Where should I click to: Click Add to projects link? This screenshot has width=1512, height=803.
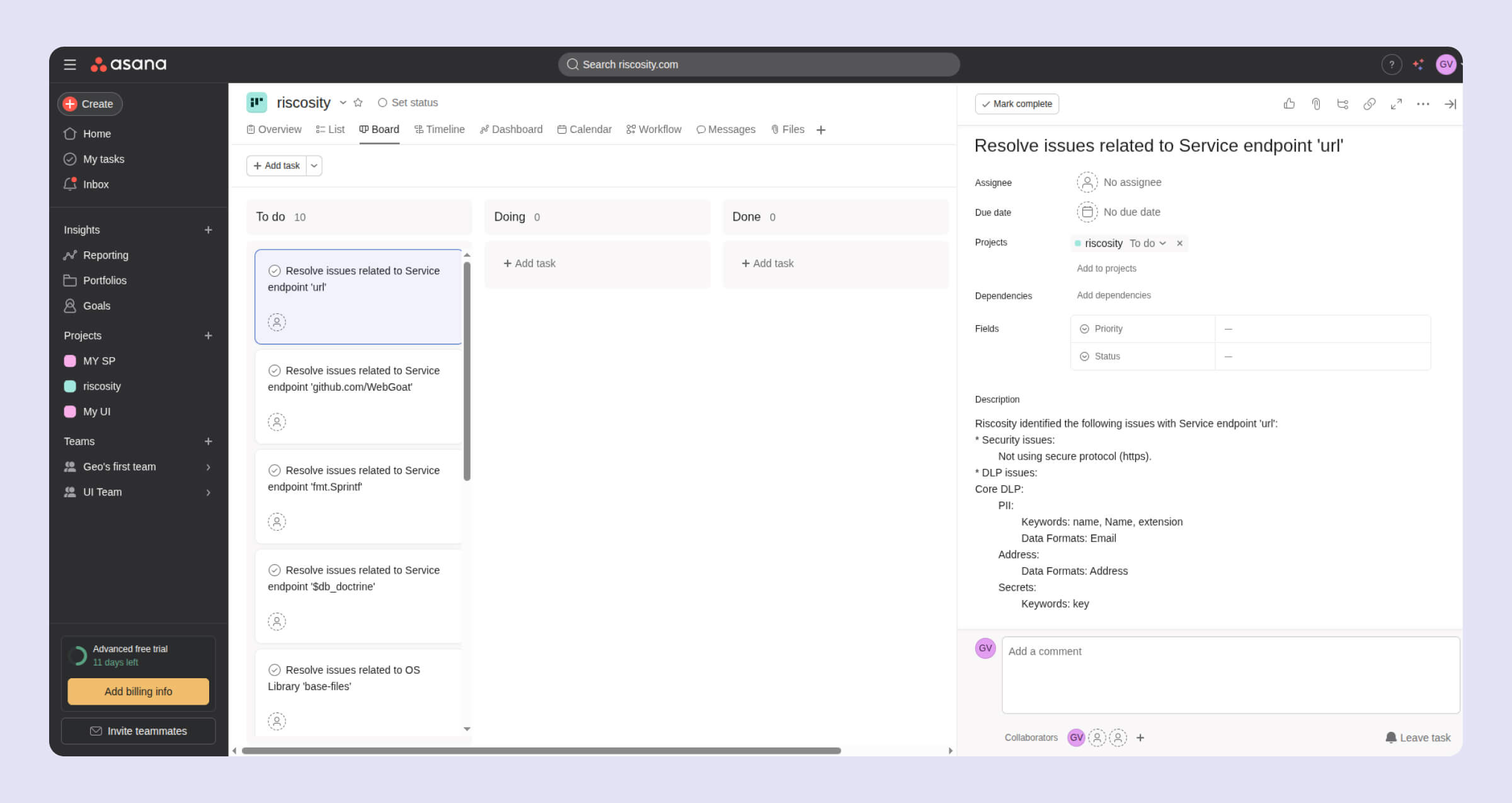[x=1106, y=269]
